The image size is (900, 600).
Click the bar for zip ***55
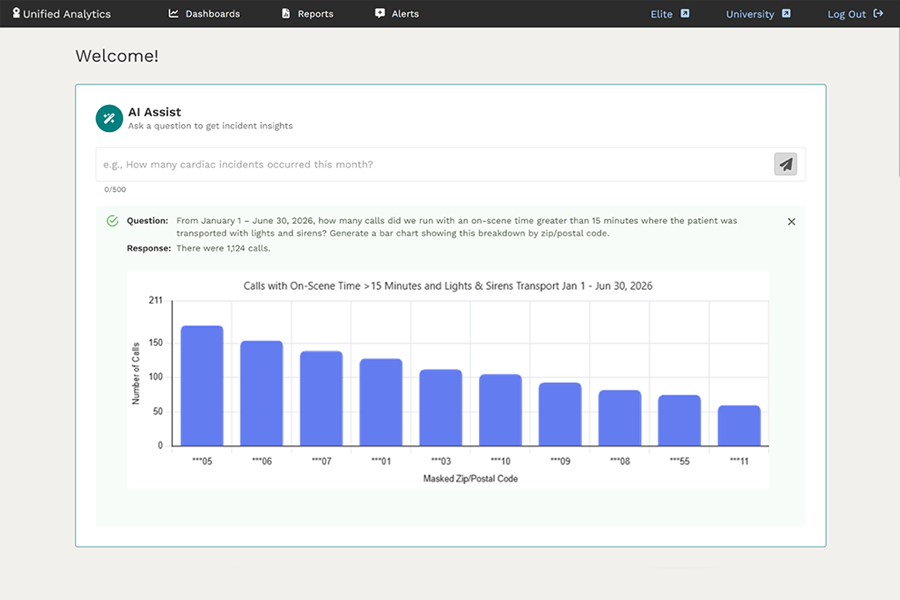pyautogui.click(x=680, y=420)
